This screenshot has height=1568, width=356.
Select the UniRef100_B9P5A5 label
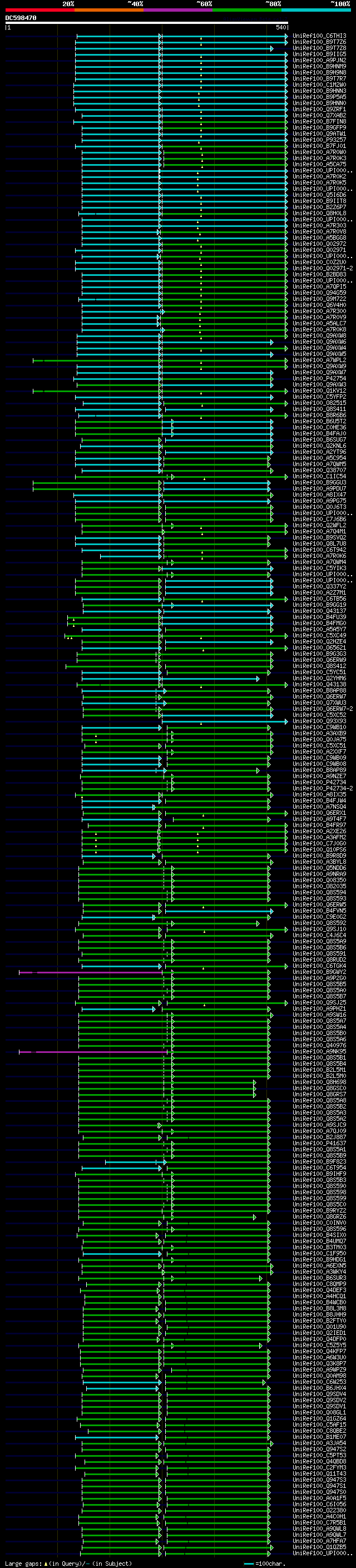pos(319,97)
